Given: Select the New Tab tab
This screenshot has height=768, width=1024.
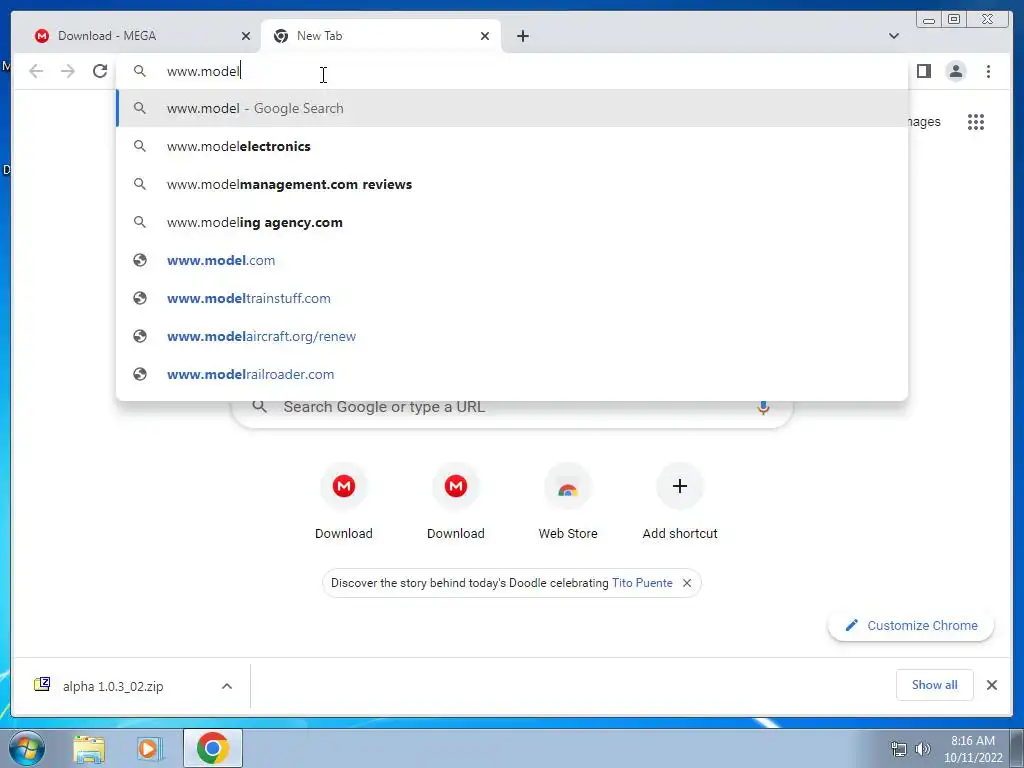Looking at the screenshot, I should pos(381,36).
